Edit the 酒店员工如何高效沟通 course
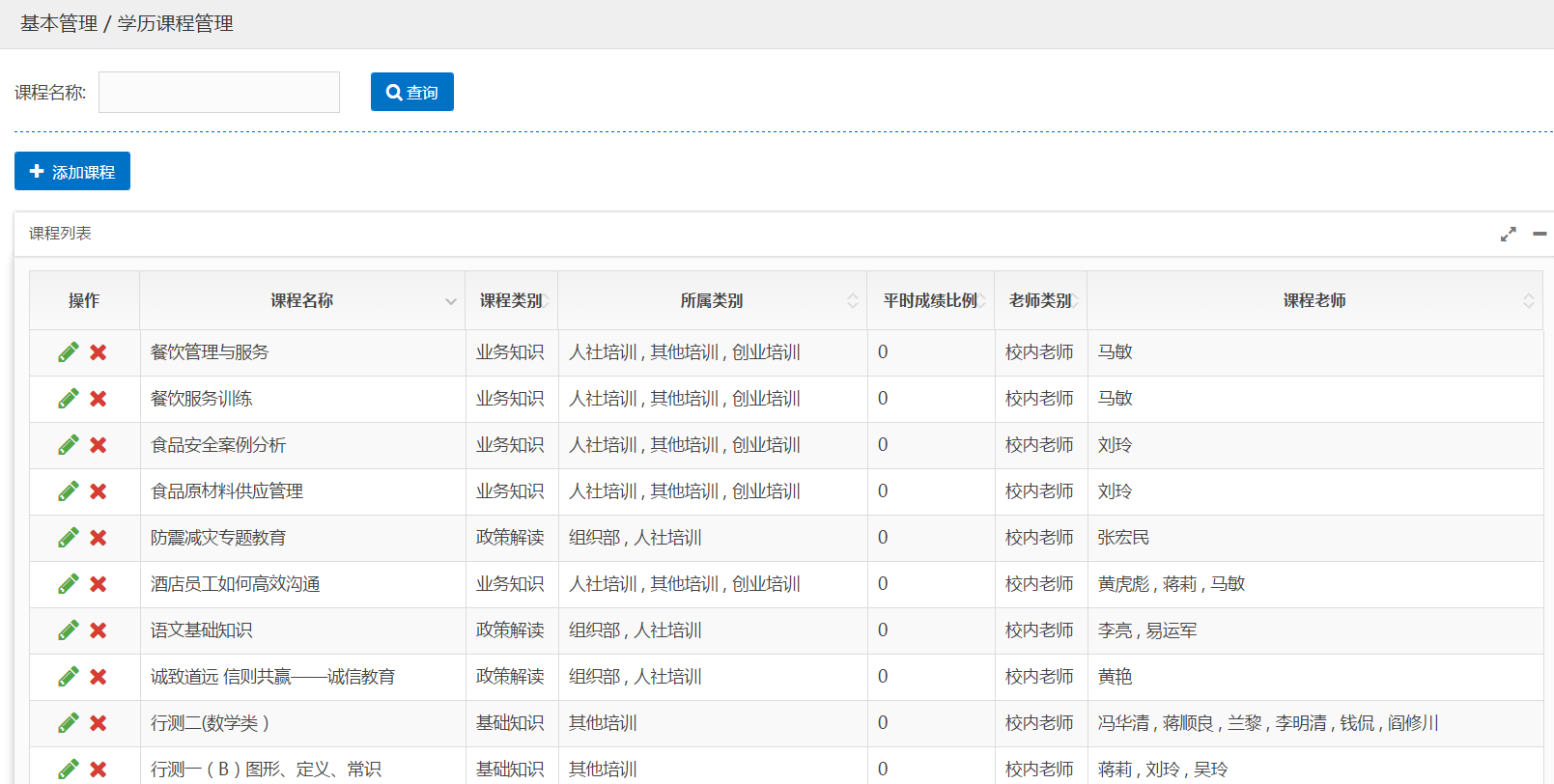 [x=69, y=584]
